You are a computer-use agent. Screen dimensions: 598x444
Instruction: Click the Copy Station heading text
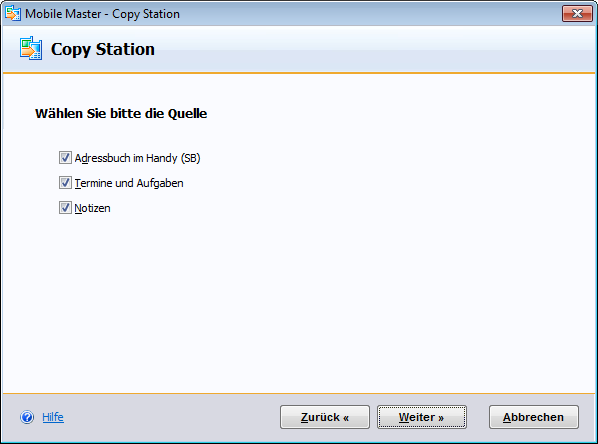pyautogui.click(x=103, y=49)
